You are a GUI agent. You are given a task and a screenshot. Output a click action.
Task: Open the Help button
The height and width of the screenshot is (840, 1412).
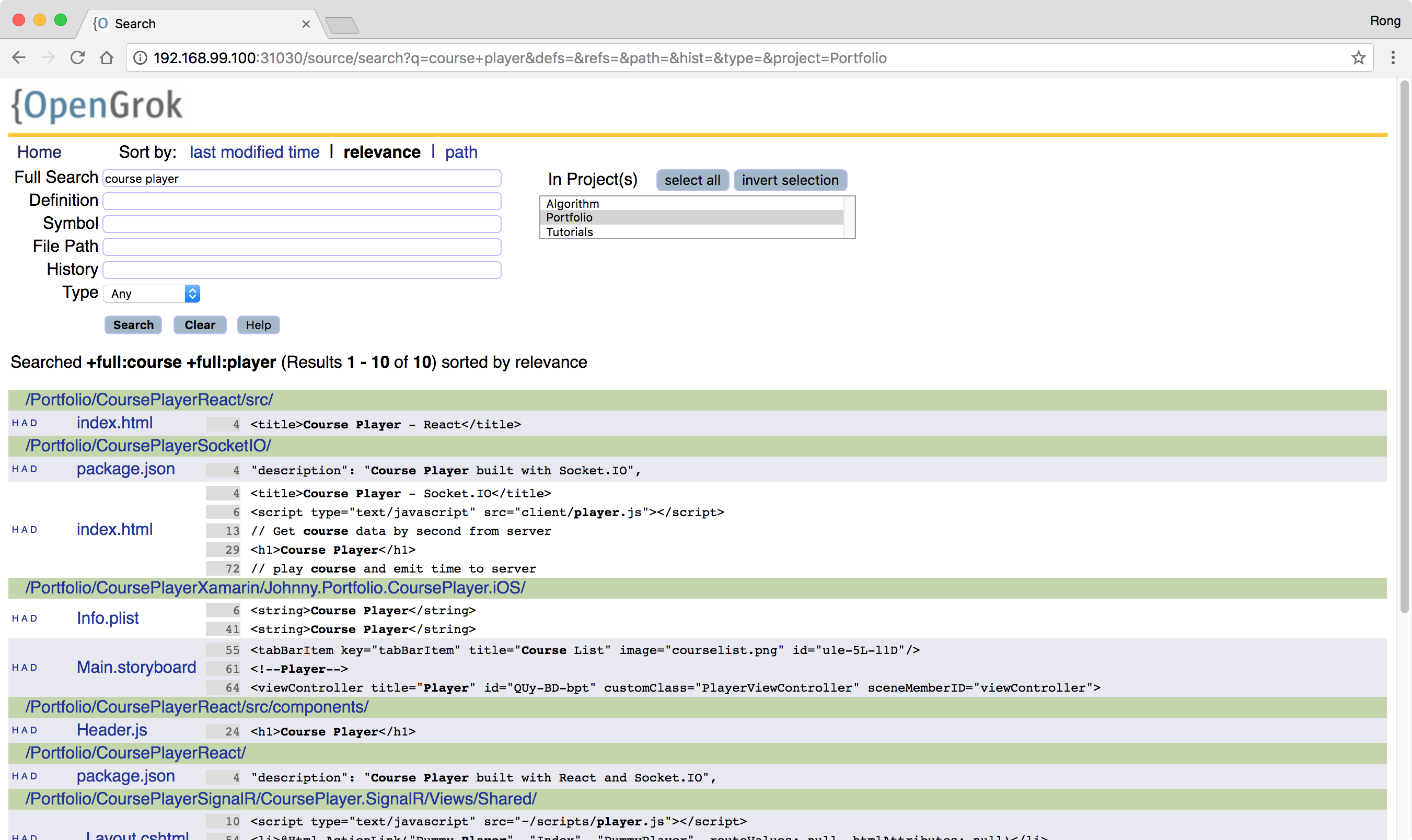coord(258,325)
